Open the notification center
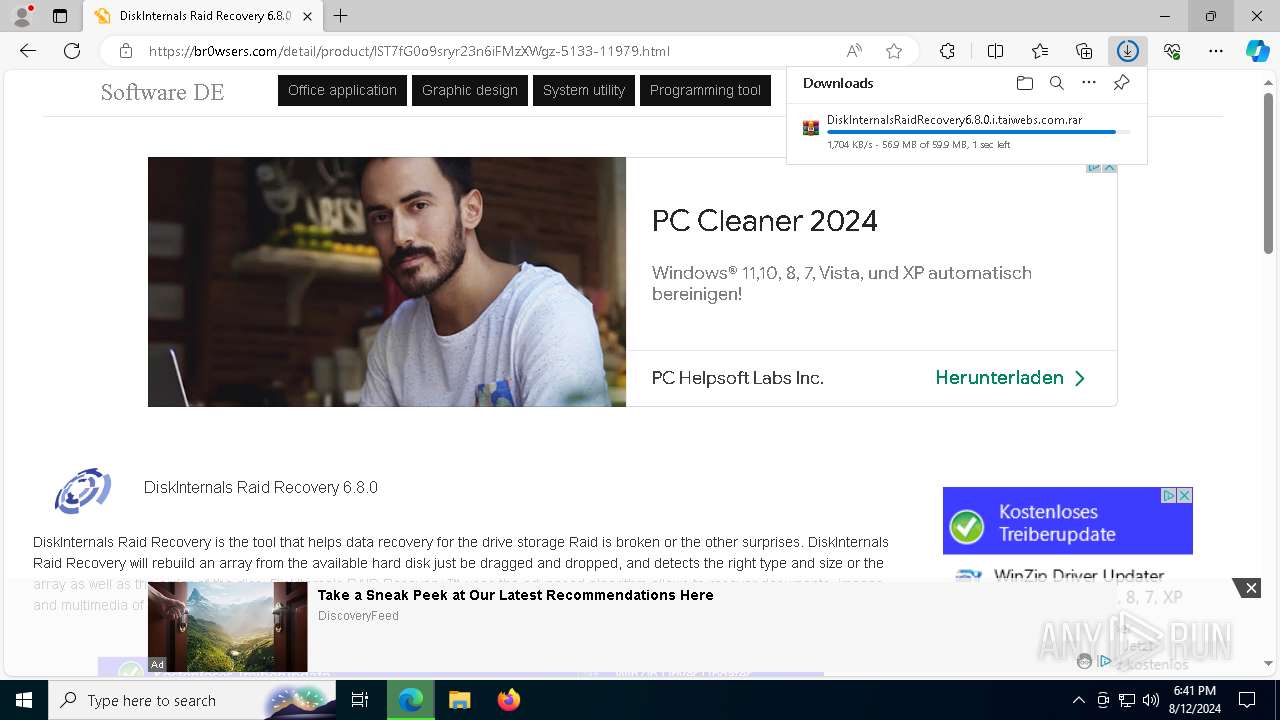The height and width of the screenshot is (720, 1280). [x=1247, y=700]
